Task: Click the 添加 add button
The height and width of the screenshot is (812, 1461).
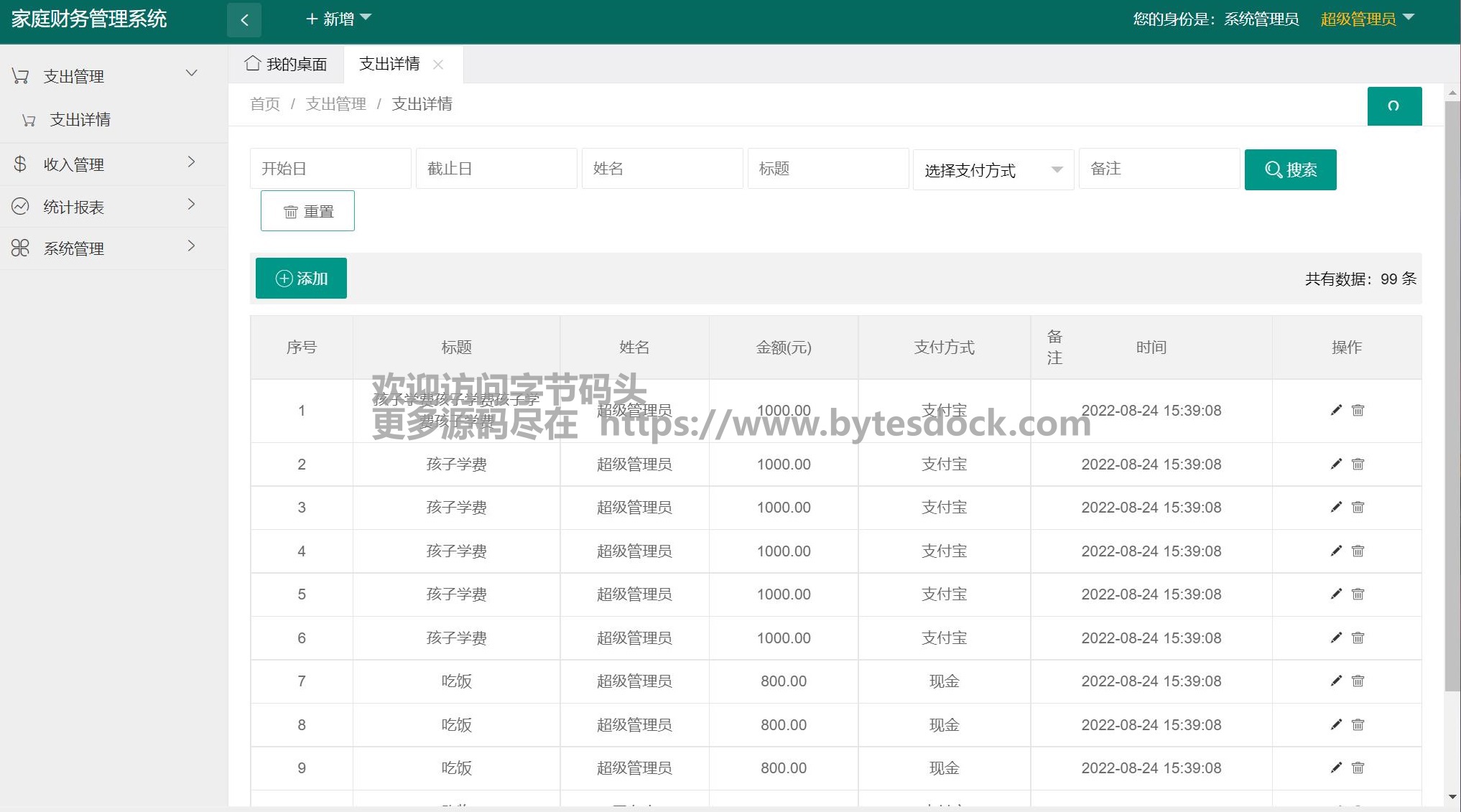Action: [x=301, y=279]
